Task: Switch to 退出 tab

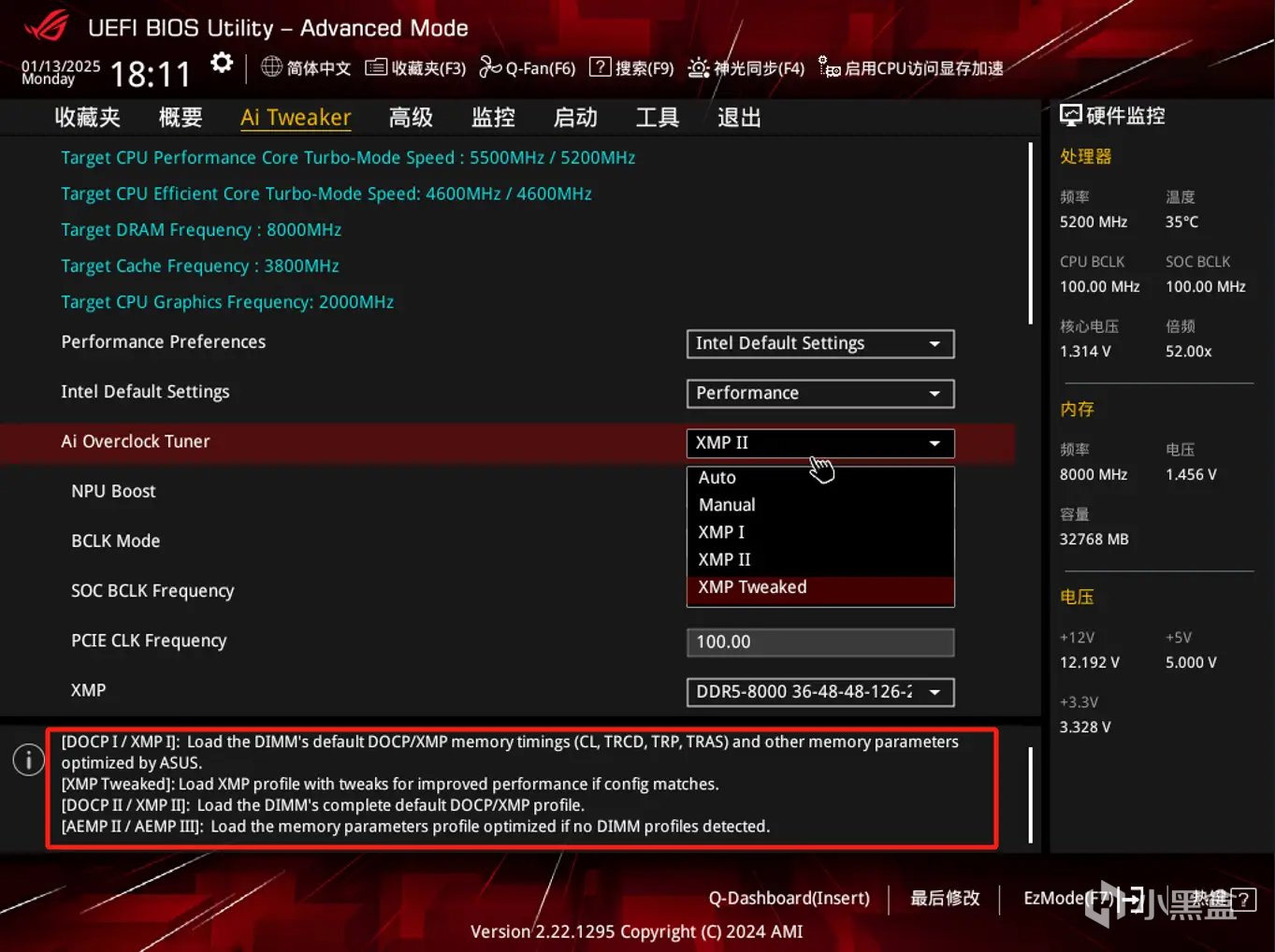Action: [739, 118]
